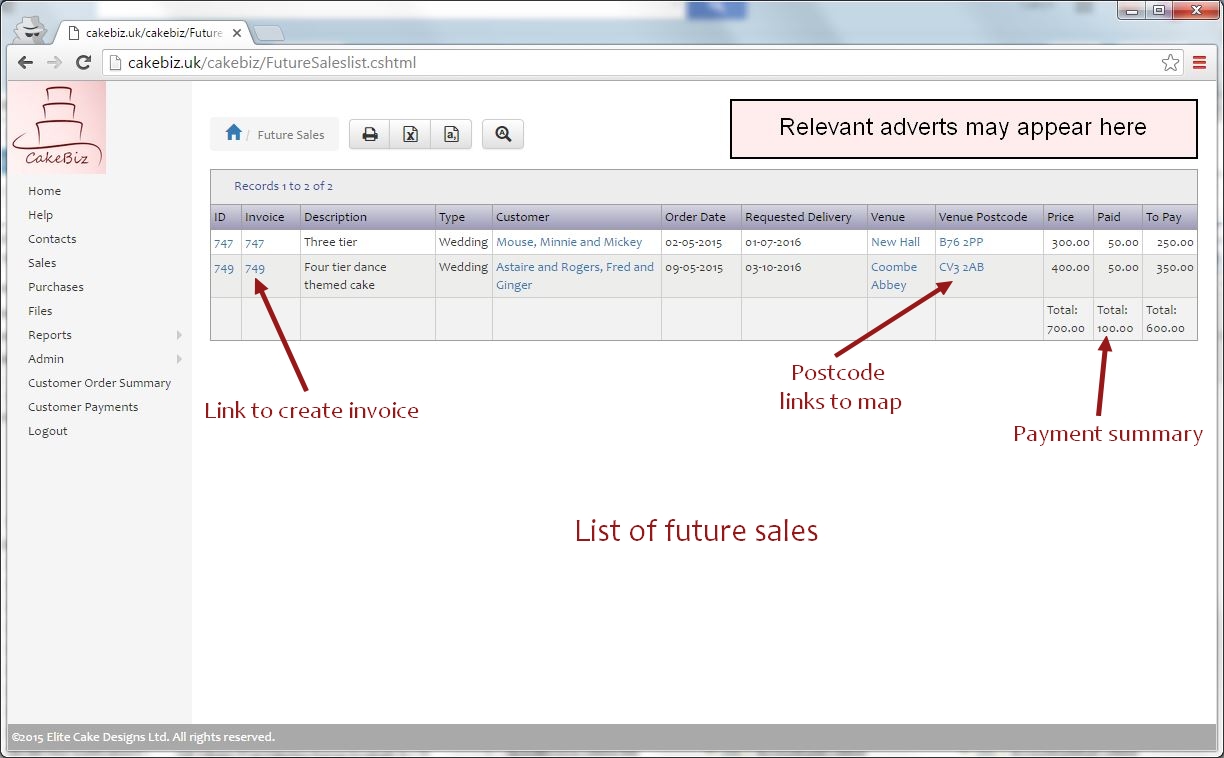Image resolution: width=1224 pixels, height=758 pixels.
Task: Collapse the Future Sales breadcrumb item
Action: [290, 133]
